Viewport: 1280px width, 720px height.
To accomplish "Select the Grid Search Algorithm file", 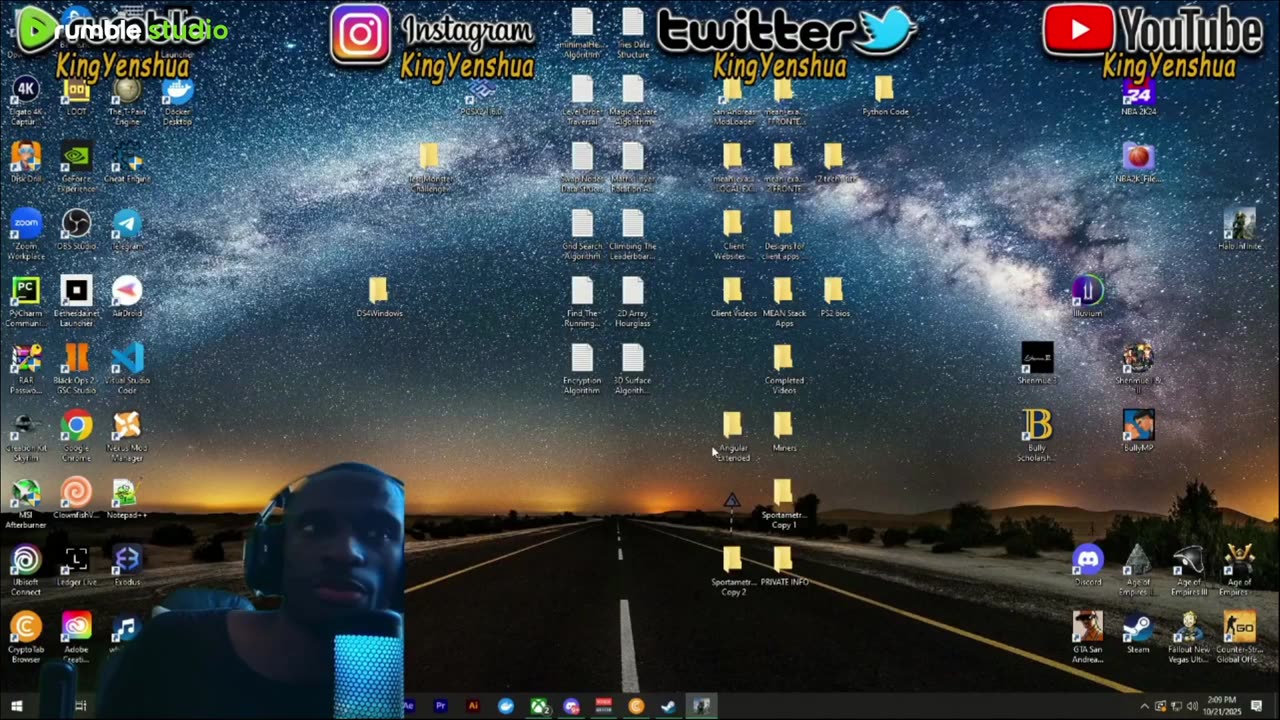I will coord(582,235).
